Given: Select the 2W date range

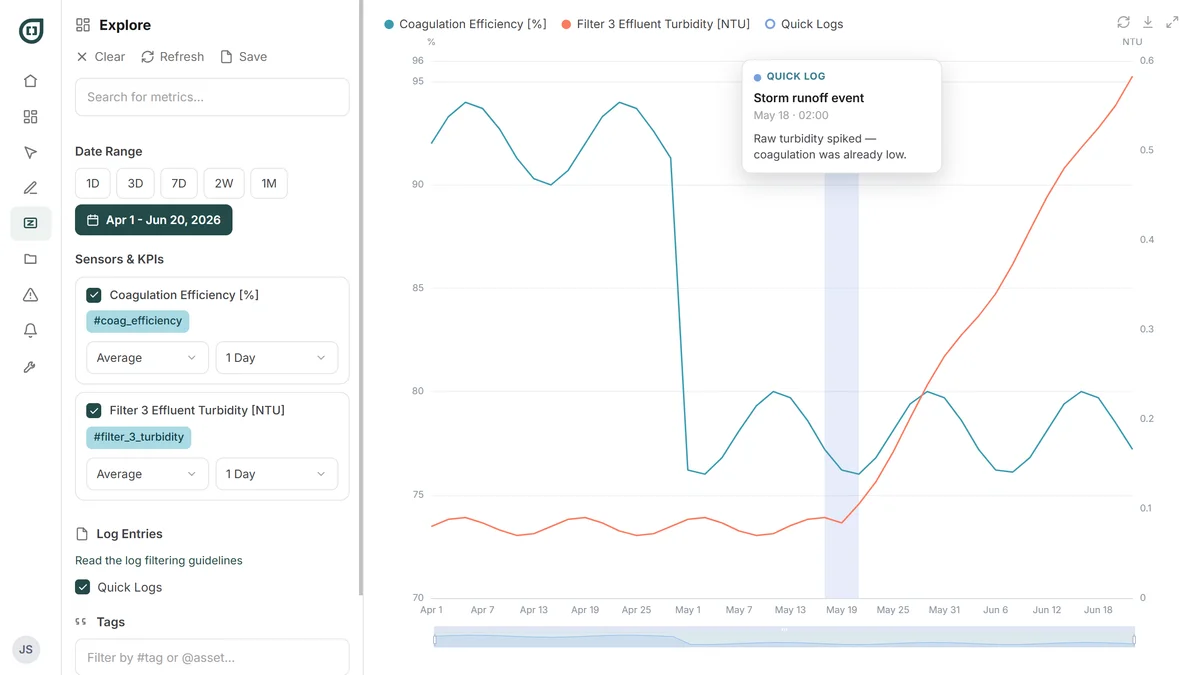Looking at the screenshot, I should [224, 183].
